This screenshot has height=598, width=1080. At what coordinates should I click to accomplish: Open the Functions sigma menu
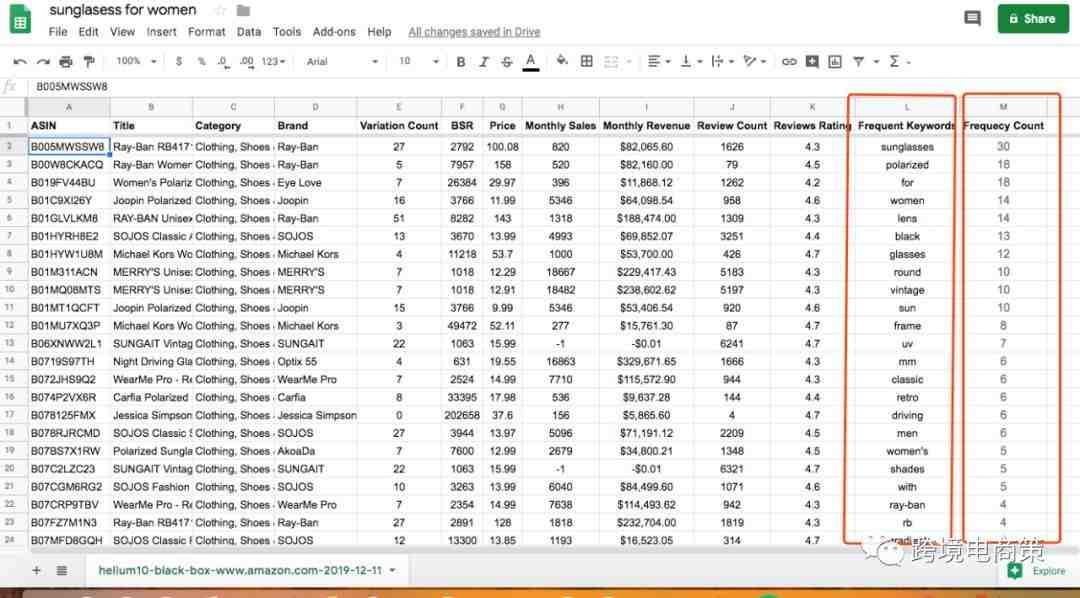pos(894,61)
